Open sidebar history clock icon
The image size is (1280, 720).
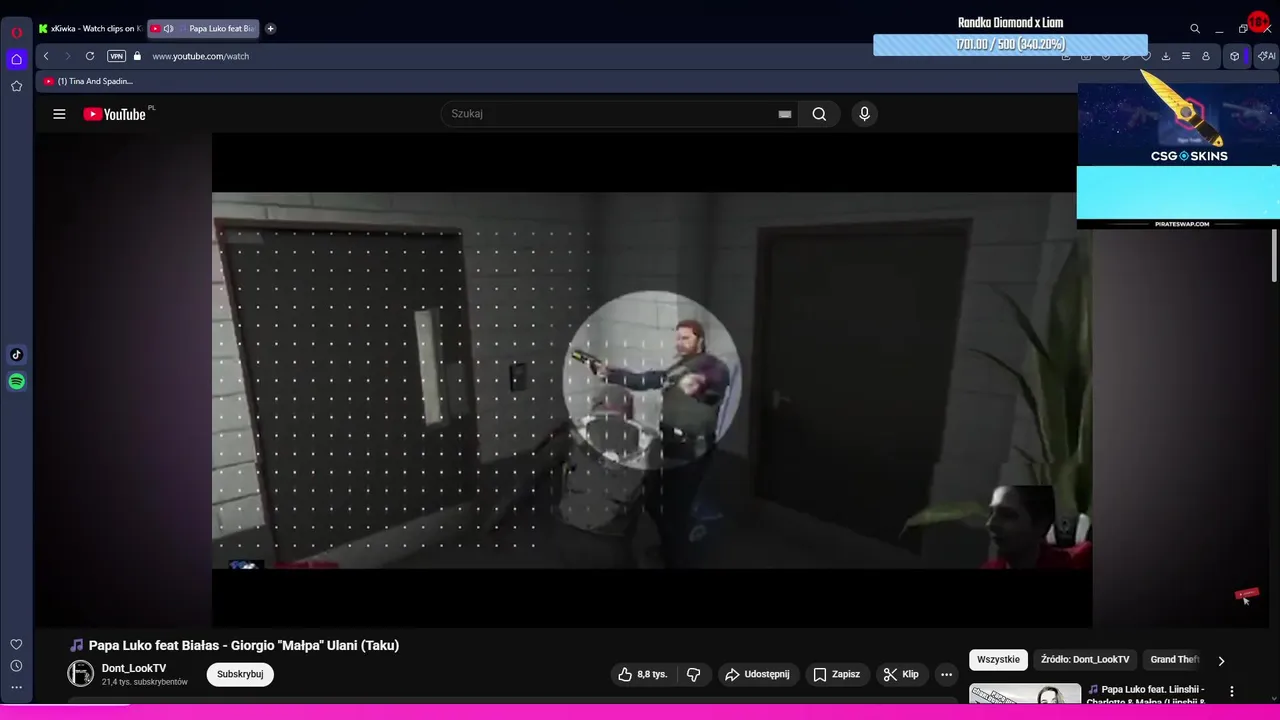(17, 666)
